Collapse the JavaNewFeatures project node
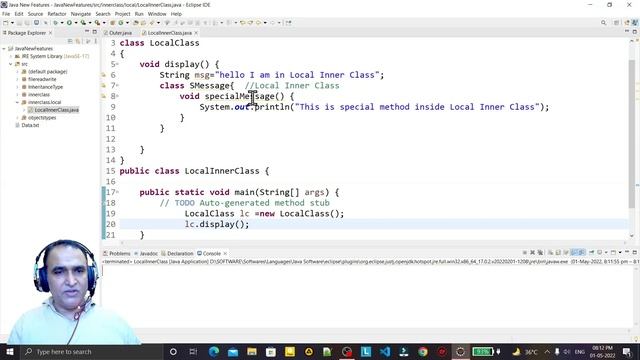The width and height of the screenshot is (640, 360). pyautogui.click(x=4, y=49)
